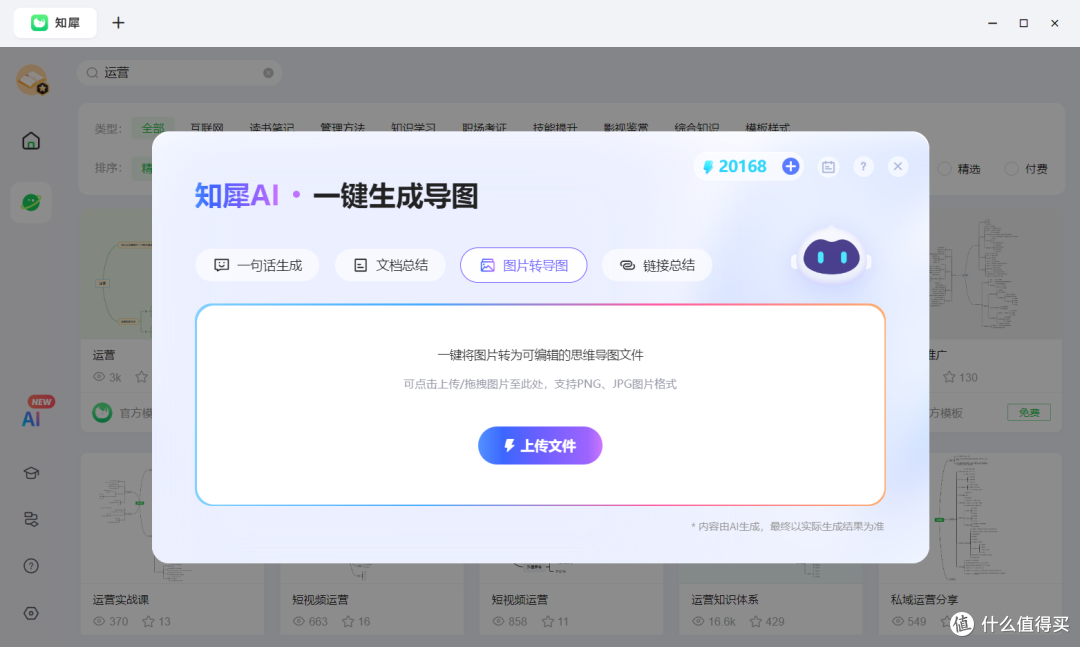Click the star icon on 短视频运营 with 16

coord(348,622)
